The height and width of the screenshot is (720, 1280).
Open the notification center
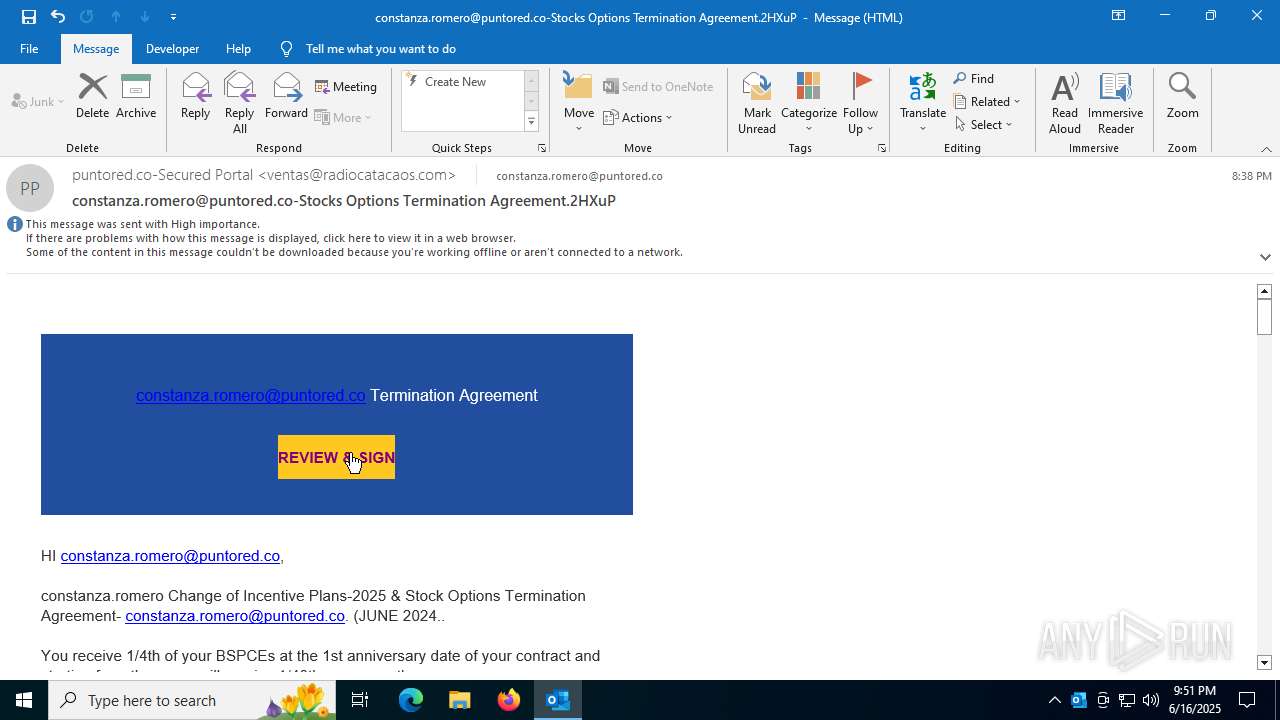tap(1247, 700)
